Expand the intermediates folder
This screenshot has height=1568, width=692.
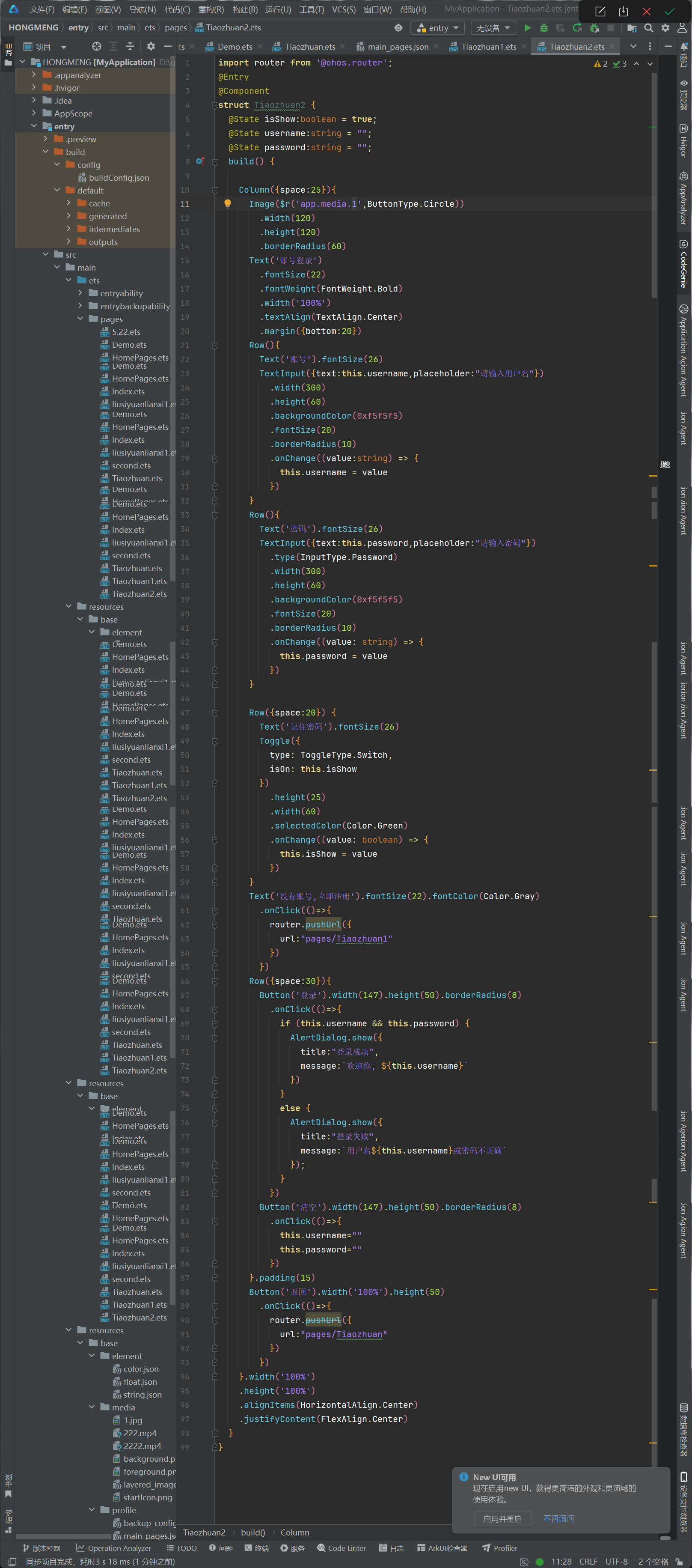click(x=69, y=229)
